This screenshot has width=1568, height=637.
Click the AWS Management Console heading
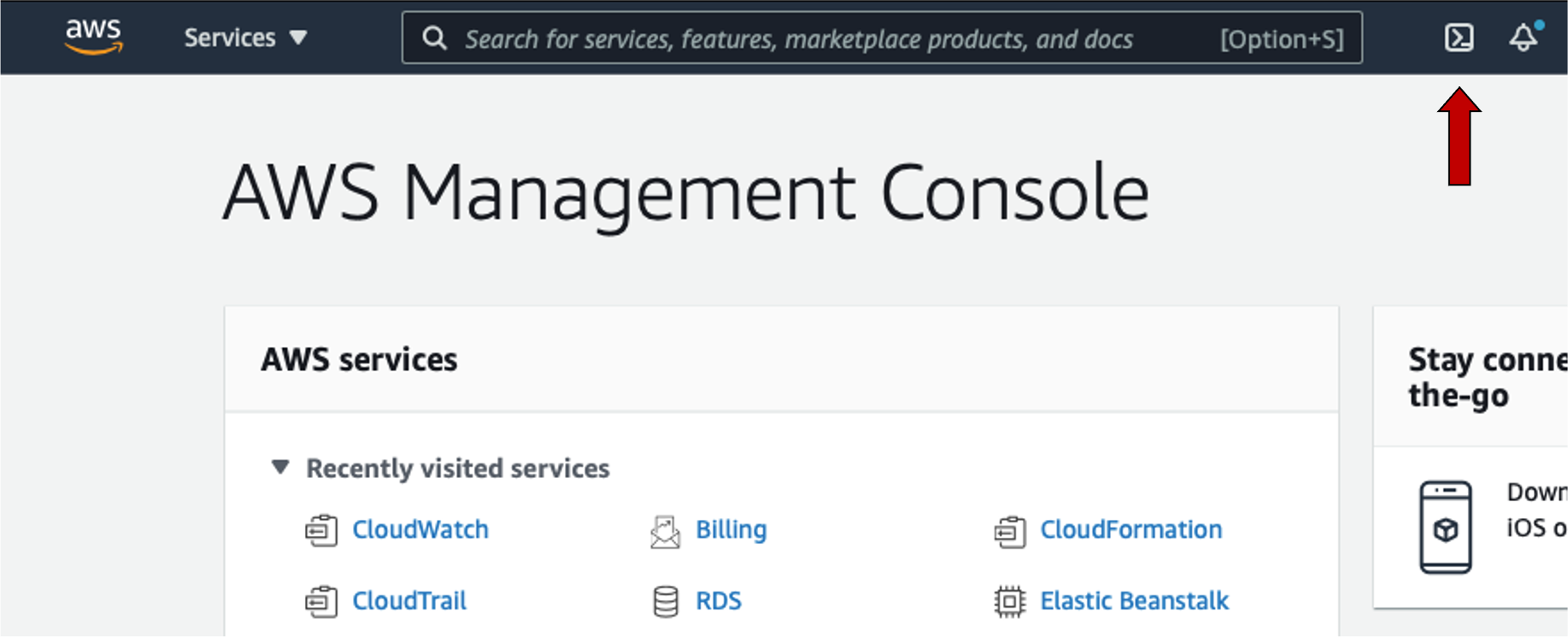pyautogui.click(x=686, y=195)
